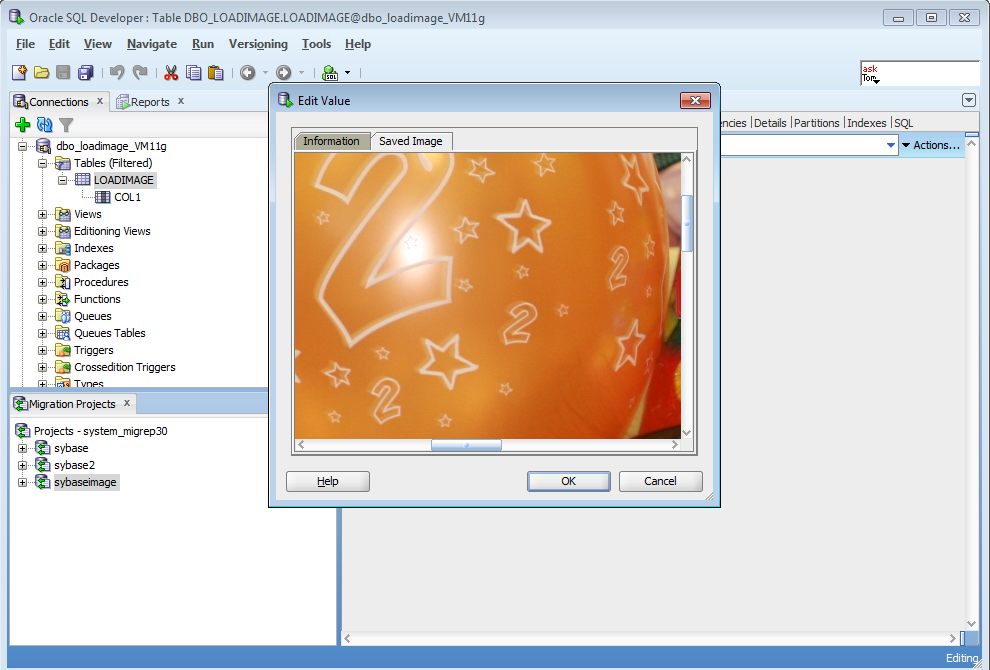990x670 pixels.
Task: Click the green New Connection plus icon
Action: (23, 125)
